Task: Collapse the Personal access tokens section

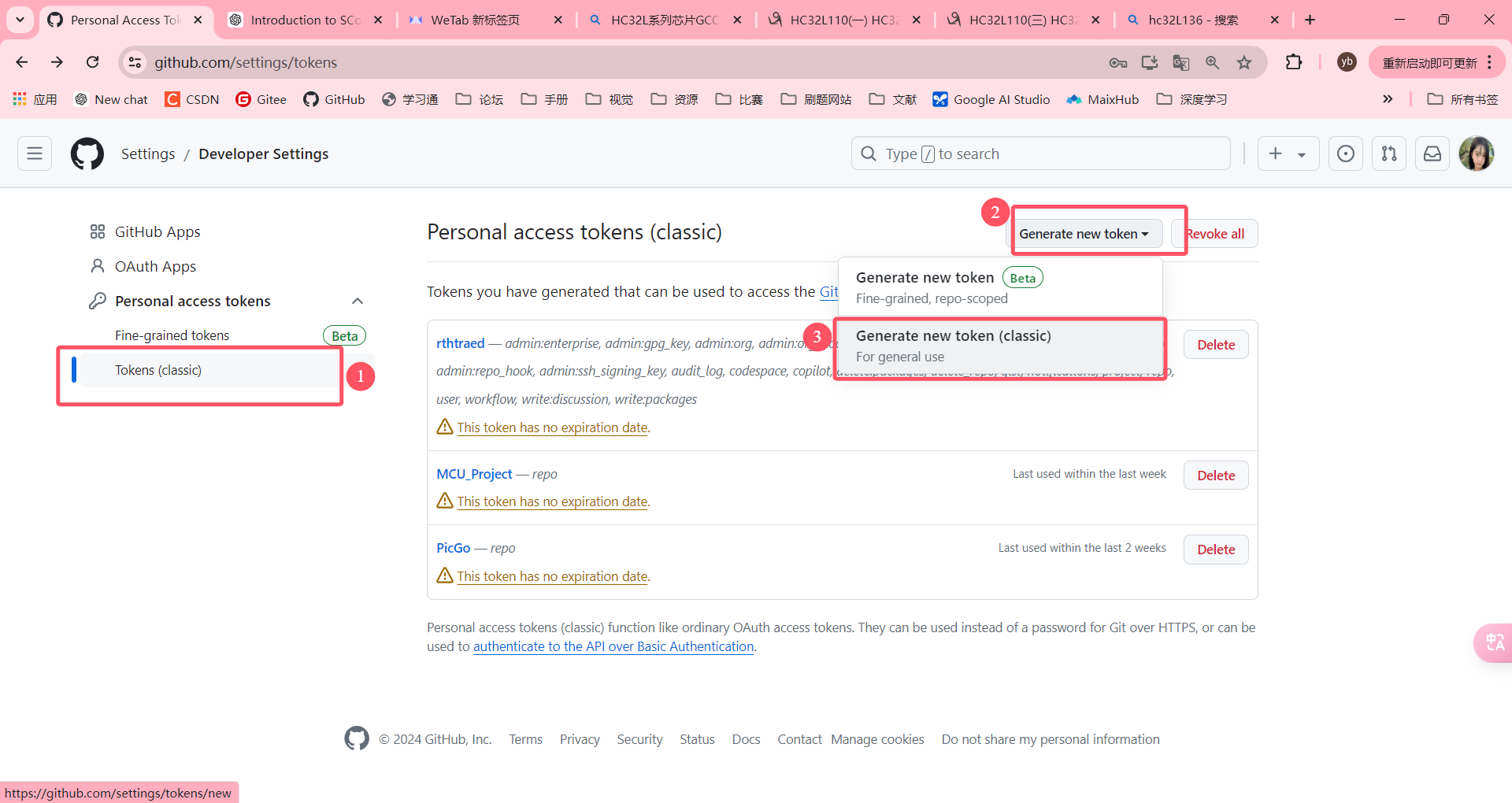Action: pyautogui.click(x=358, y=301)
